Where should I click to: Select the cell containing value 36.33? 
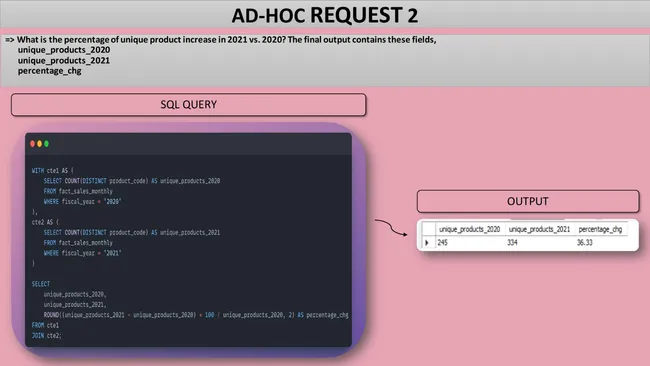coord(601,242)
